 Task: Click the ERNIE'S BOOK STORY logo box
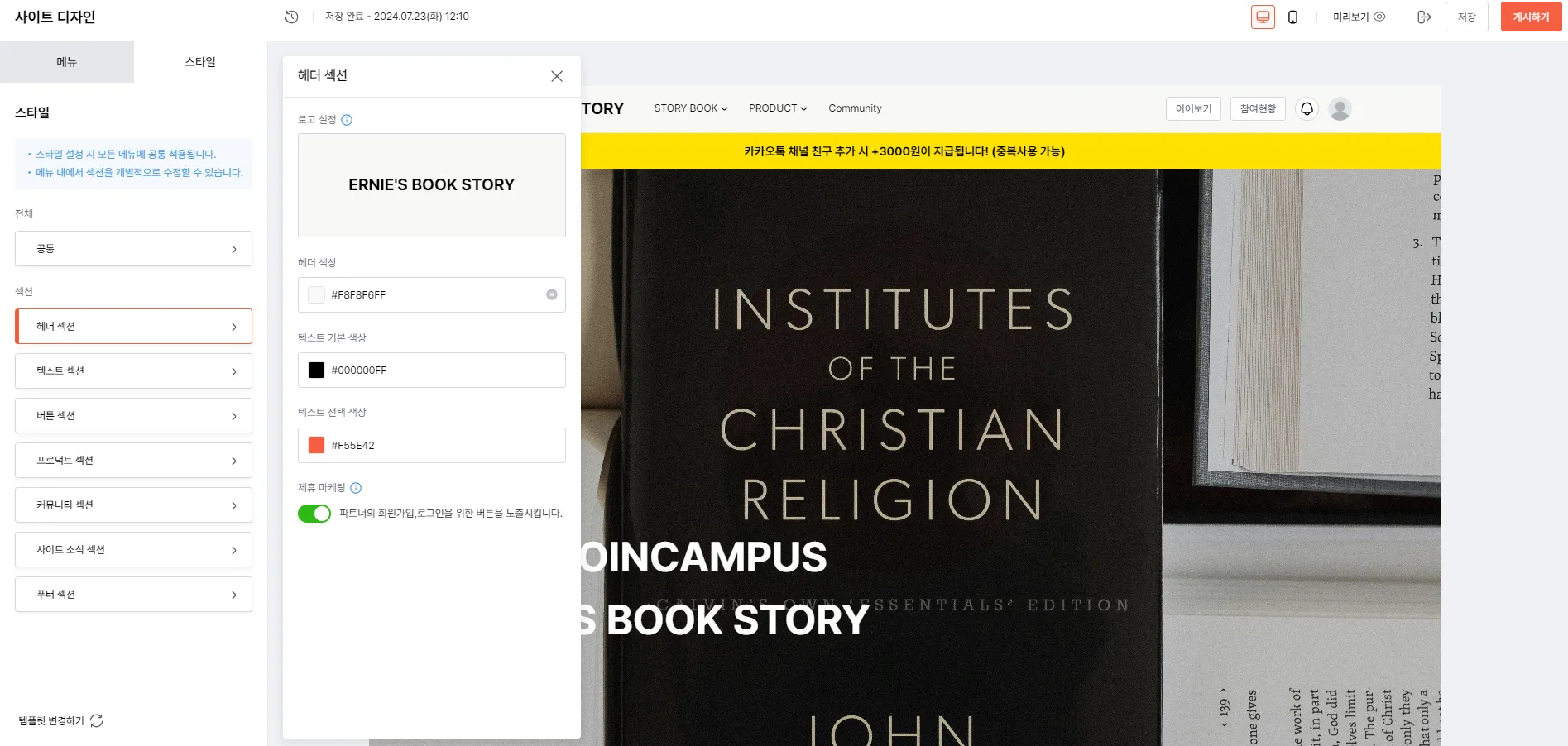click(x=432, y=185)
